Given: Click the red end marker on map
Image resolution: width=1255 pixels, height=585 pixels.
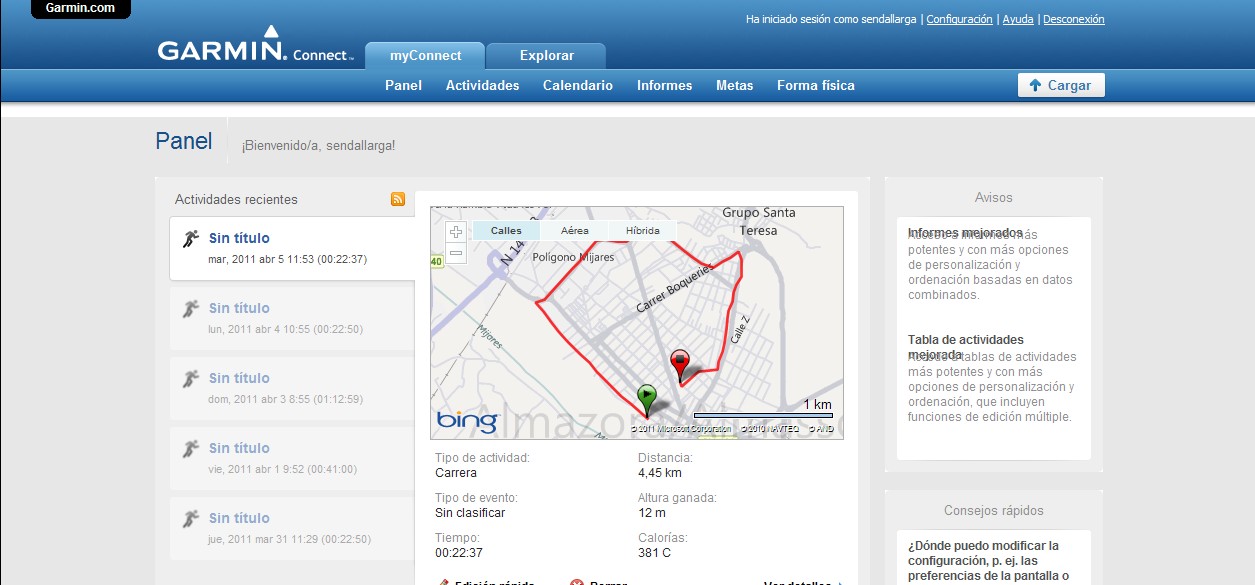Looking at the screenshot, I should pyautogui.click(x=680, y=366).
